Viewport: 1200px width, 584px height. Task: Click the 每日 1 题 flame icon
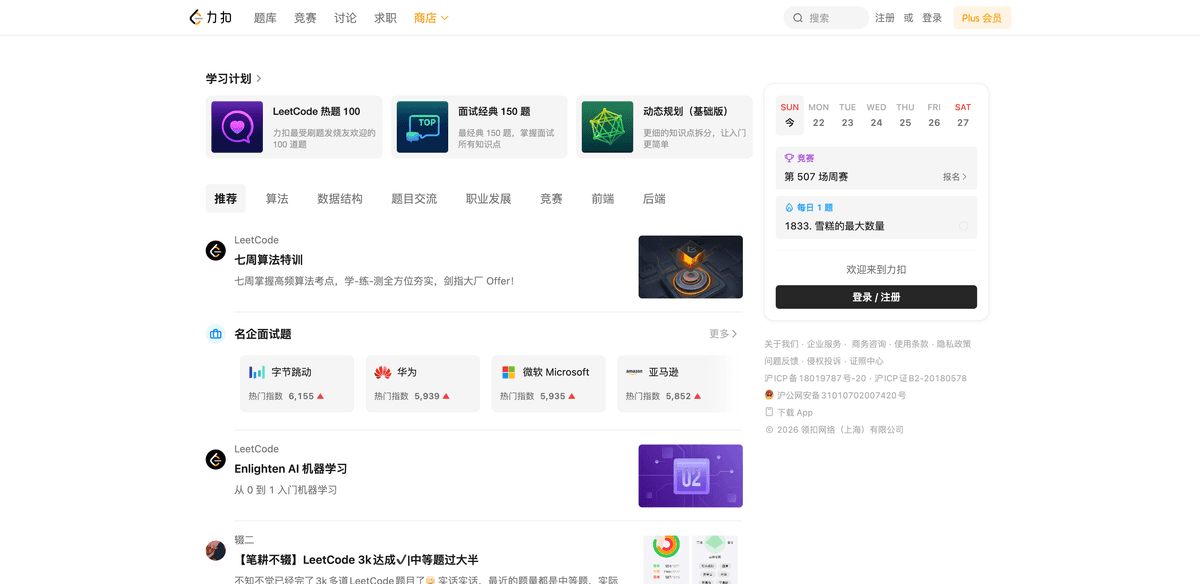pos(789,207)
